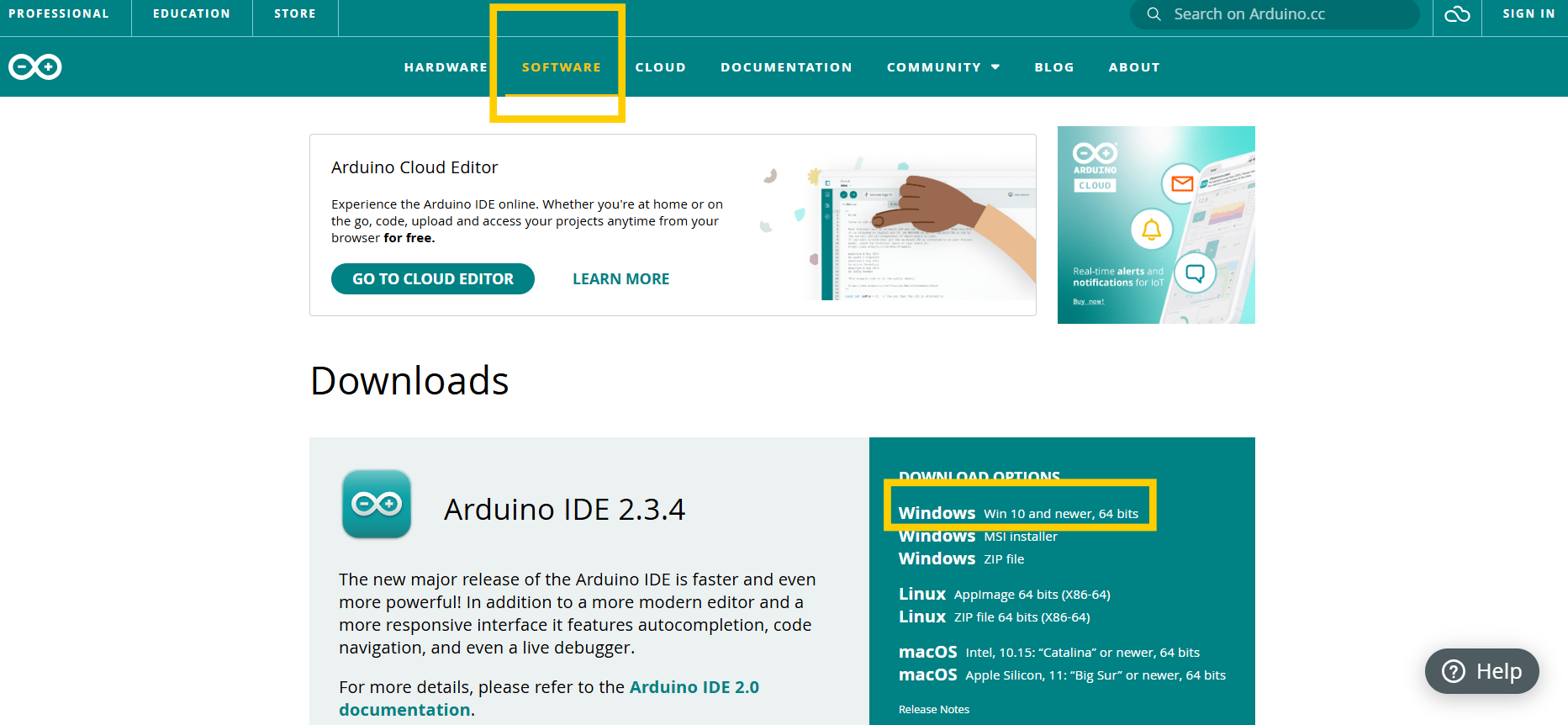Image resolution: width=1568 pixels, height=725 pixels.
Task: Open the Store tab
Action: click(295, 14)
